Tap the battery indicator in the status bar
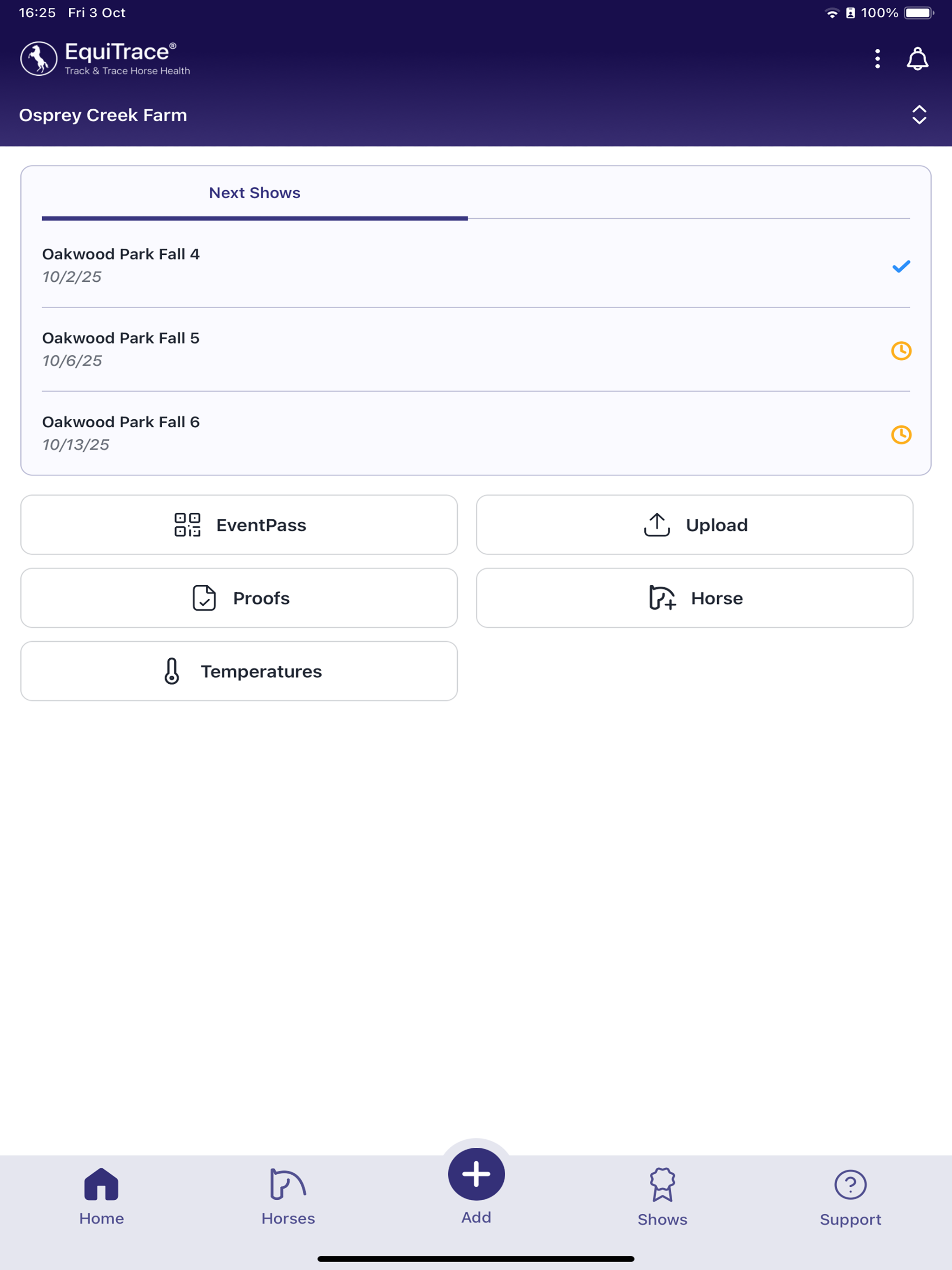The height and width of the screenshot is (1270, 952). click(x=919, y=13)
